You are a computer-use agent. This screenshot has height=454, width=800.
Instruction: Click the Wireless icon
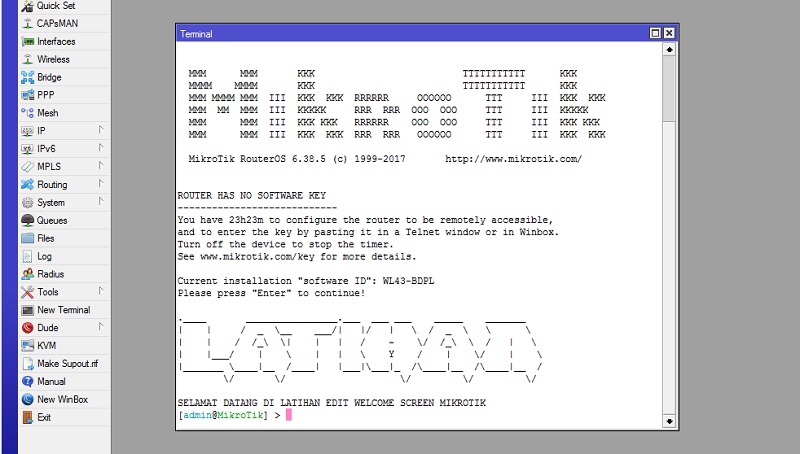tap(28, 59)
